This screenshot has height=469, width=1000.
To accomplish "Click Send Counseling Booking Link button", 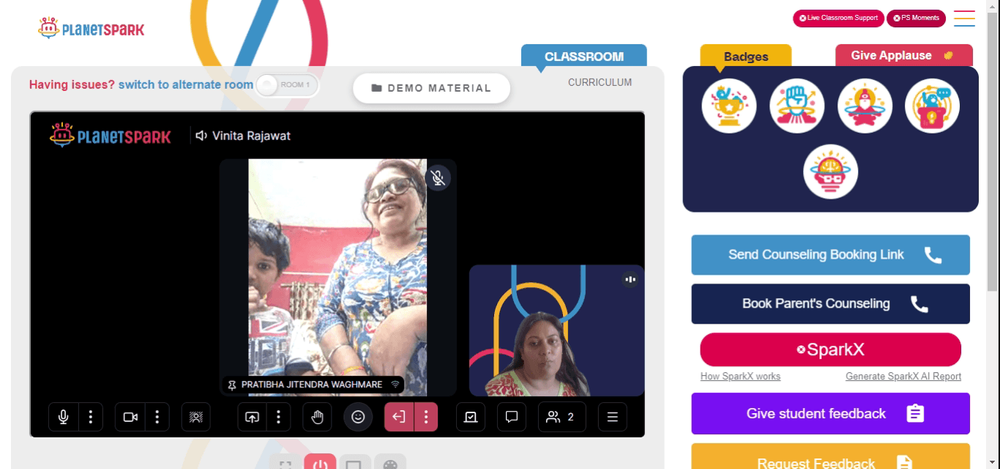I will tap(830, 255).
